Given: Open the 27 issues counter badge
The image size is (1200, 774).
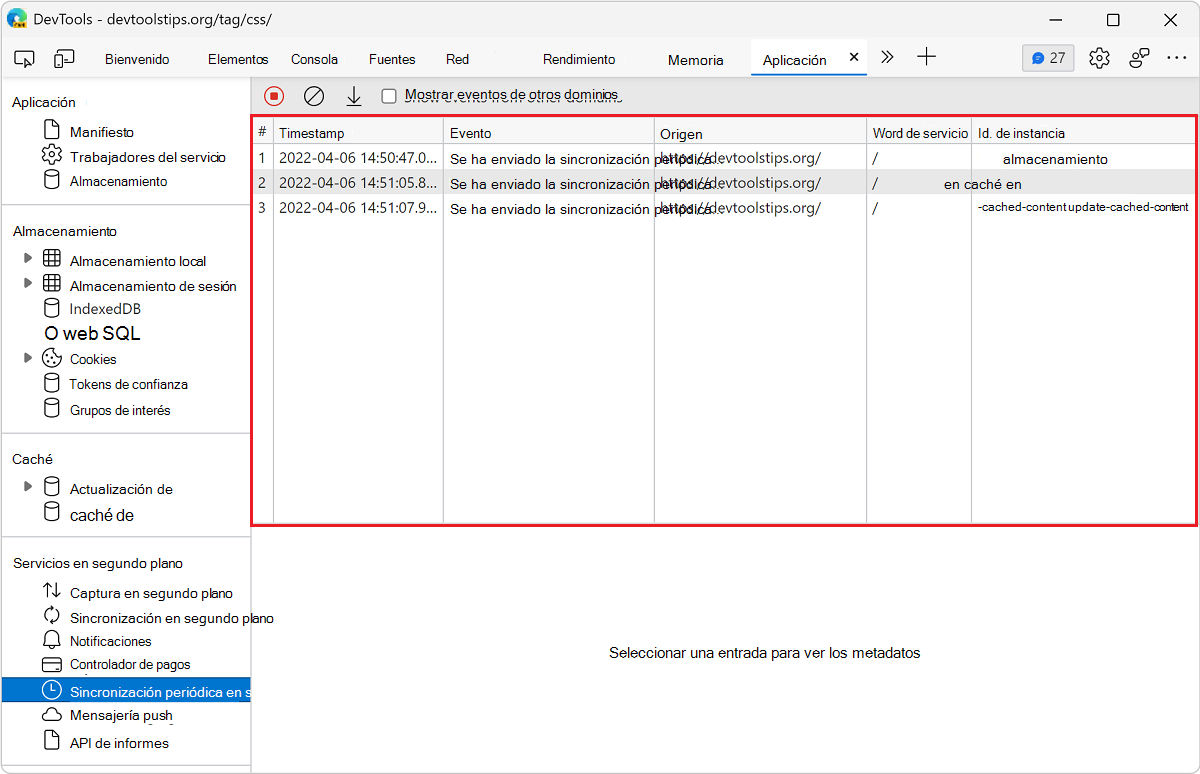Looking at the screenshot, I should coord(1048,58).
